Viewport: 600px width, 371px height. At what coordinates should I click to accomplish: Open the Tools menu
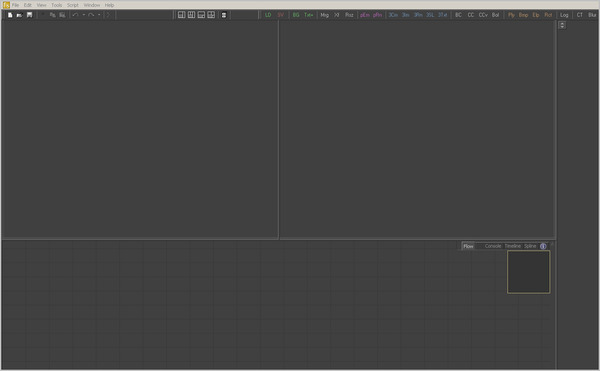[57, 5]
